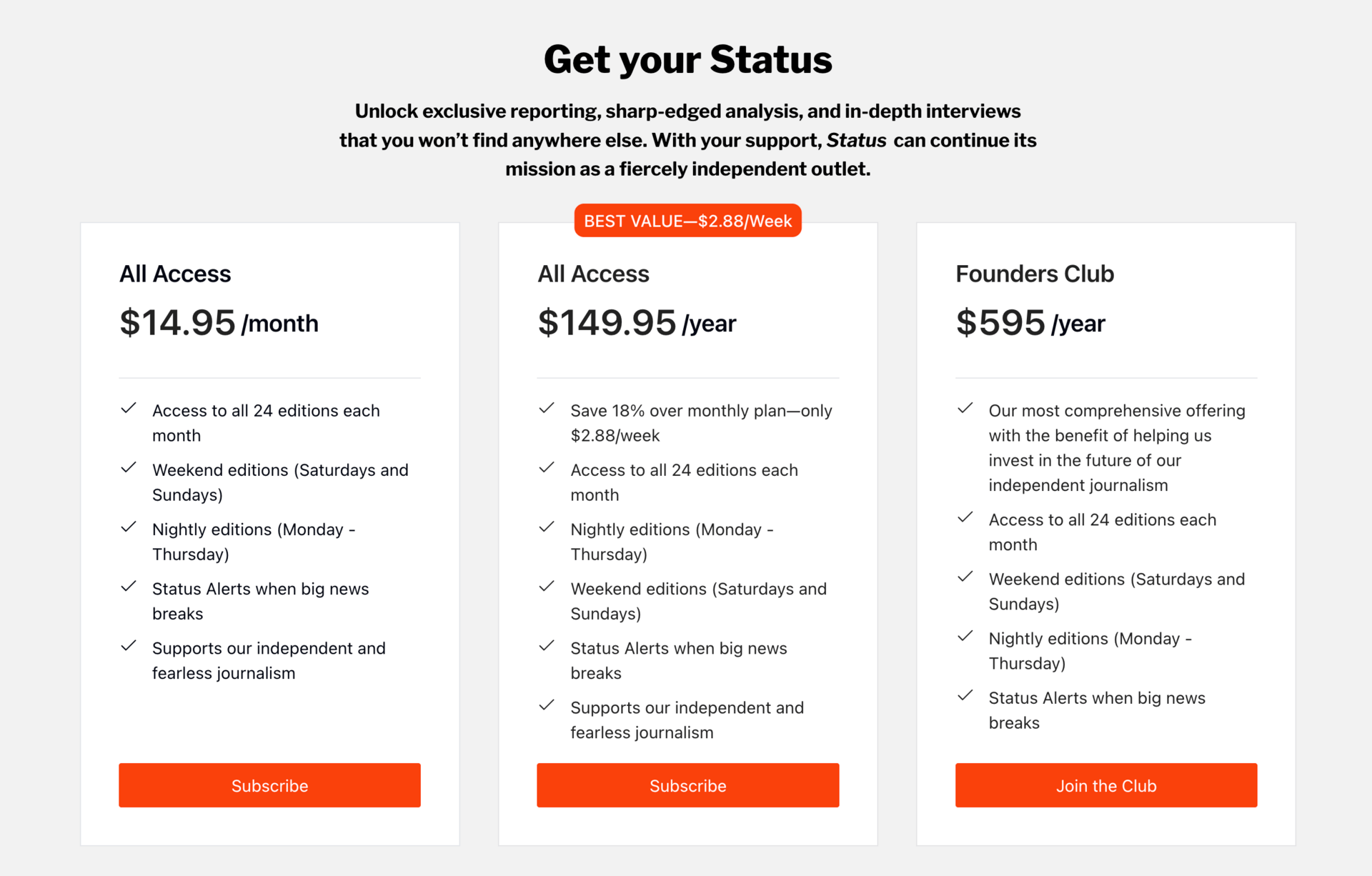This screenshot has width=1372, height=876.
Task: Click Founders Club "Status Alerts" checkmark
Action: [965, 695]
